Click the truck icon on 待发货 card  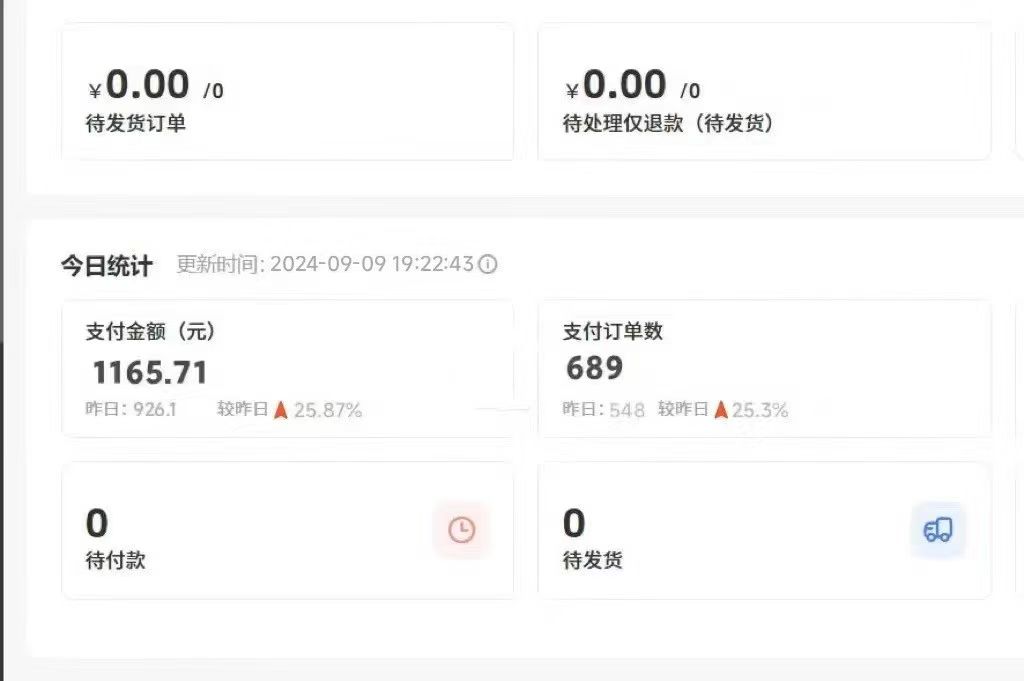(x=936, y=529)
